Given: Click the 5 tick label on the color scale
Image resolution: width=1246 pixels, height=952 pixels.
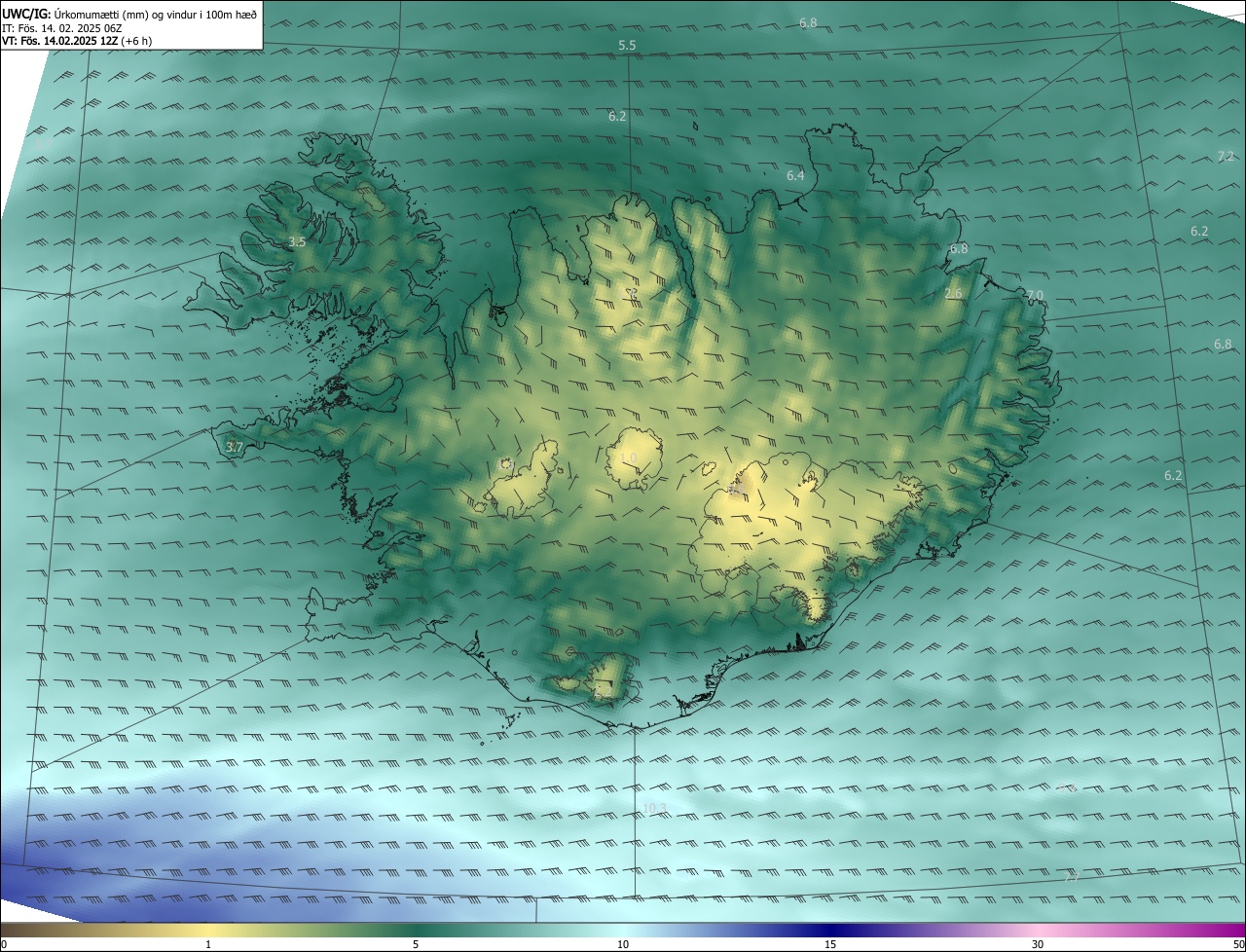Looking at the screenshot, I should point(416,945).
